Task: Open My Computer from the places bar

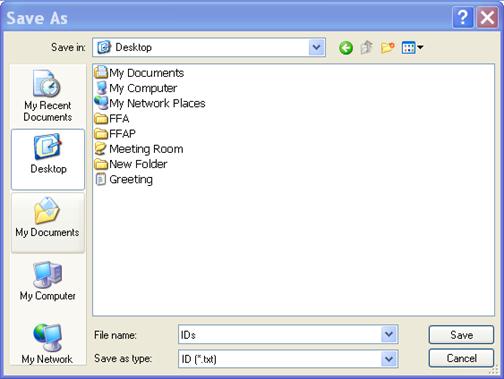Action: point(48,282)
